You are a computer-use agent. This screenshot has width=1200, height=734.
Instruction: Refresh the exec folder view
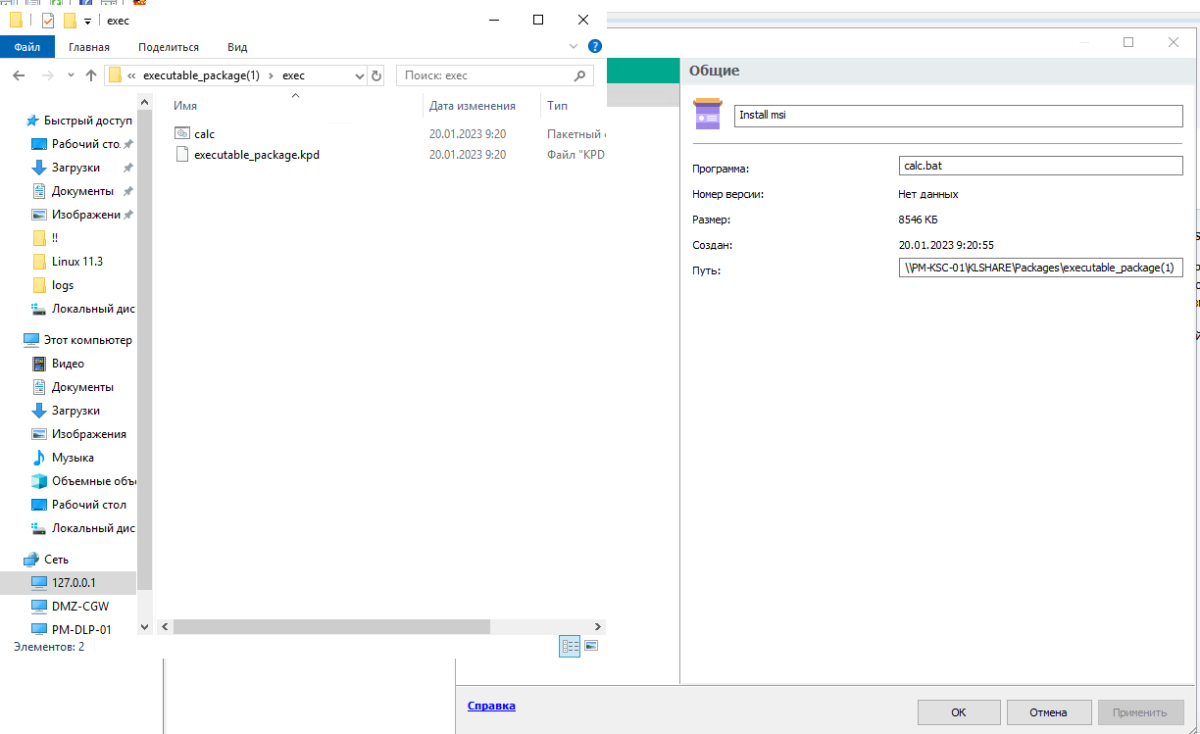[x=376, y=76]
